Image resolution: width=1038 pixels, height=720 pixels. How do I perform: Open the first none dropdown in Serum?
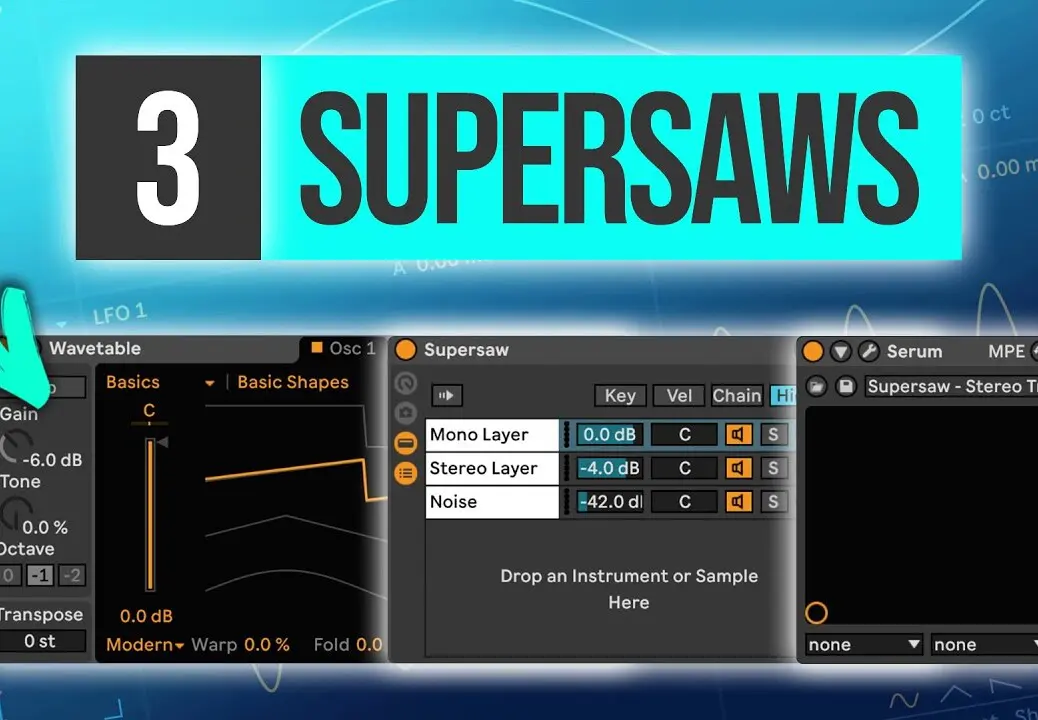864,645
